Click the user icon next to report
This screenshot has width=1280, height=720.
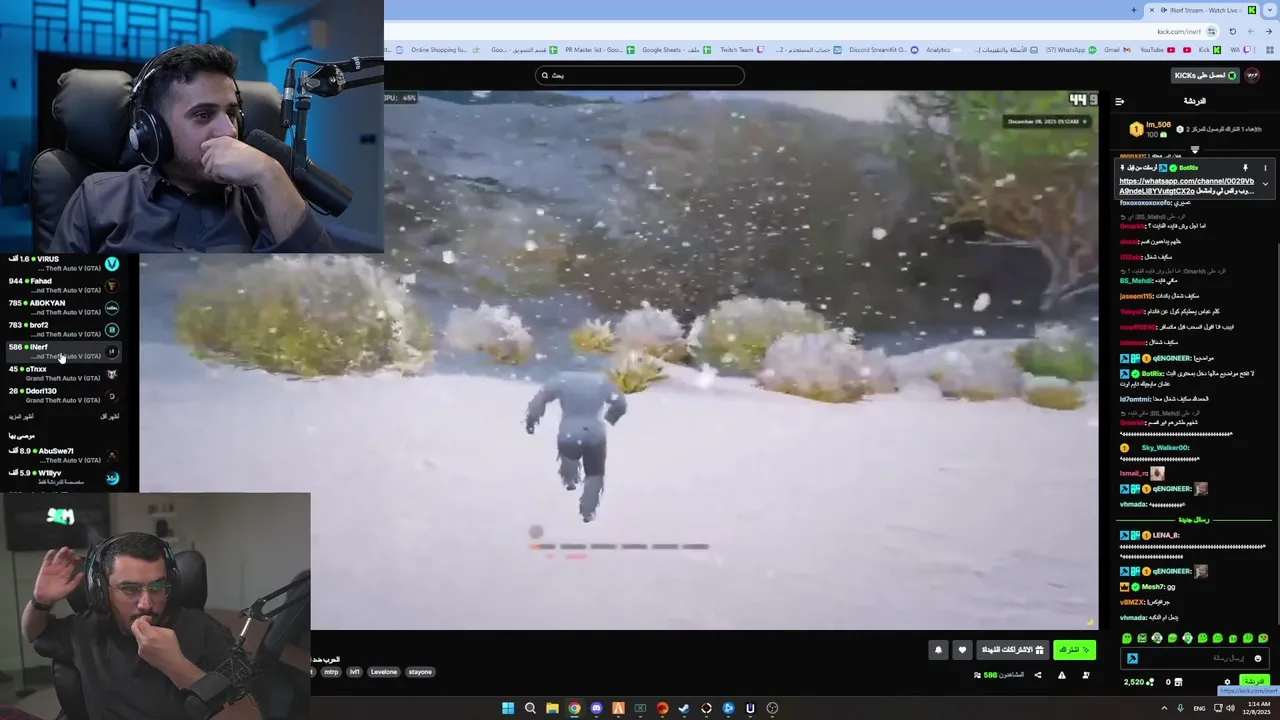pos(1086,675)
